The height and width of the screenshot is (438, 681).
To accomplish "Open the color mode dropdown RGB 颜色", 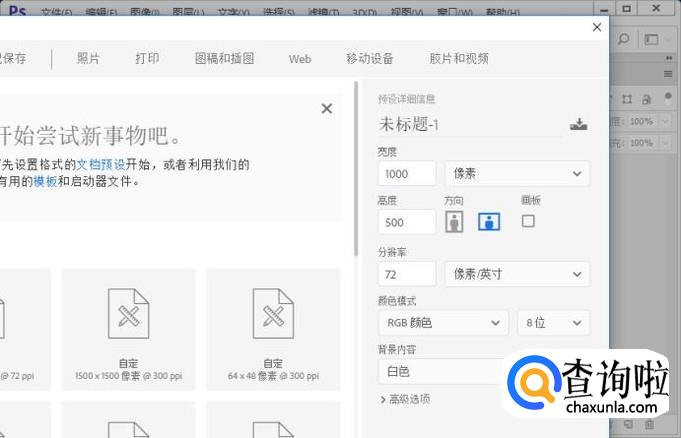I will (x=443, y=322).
